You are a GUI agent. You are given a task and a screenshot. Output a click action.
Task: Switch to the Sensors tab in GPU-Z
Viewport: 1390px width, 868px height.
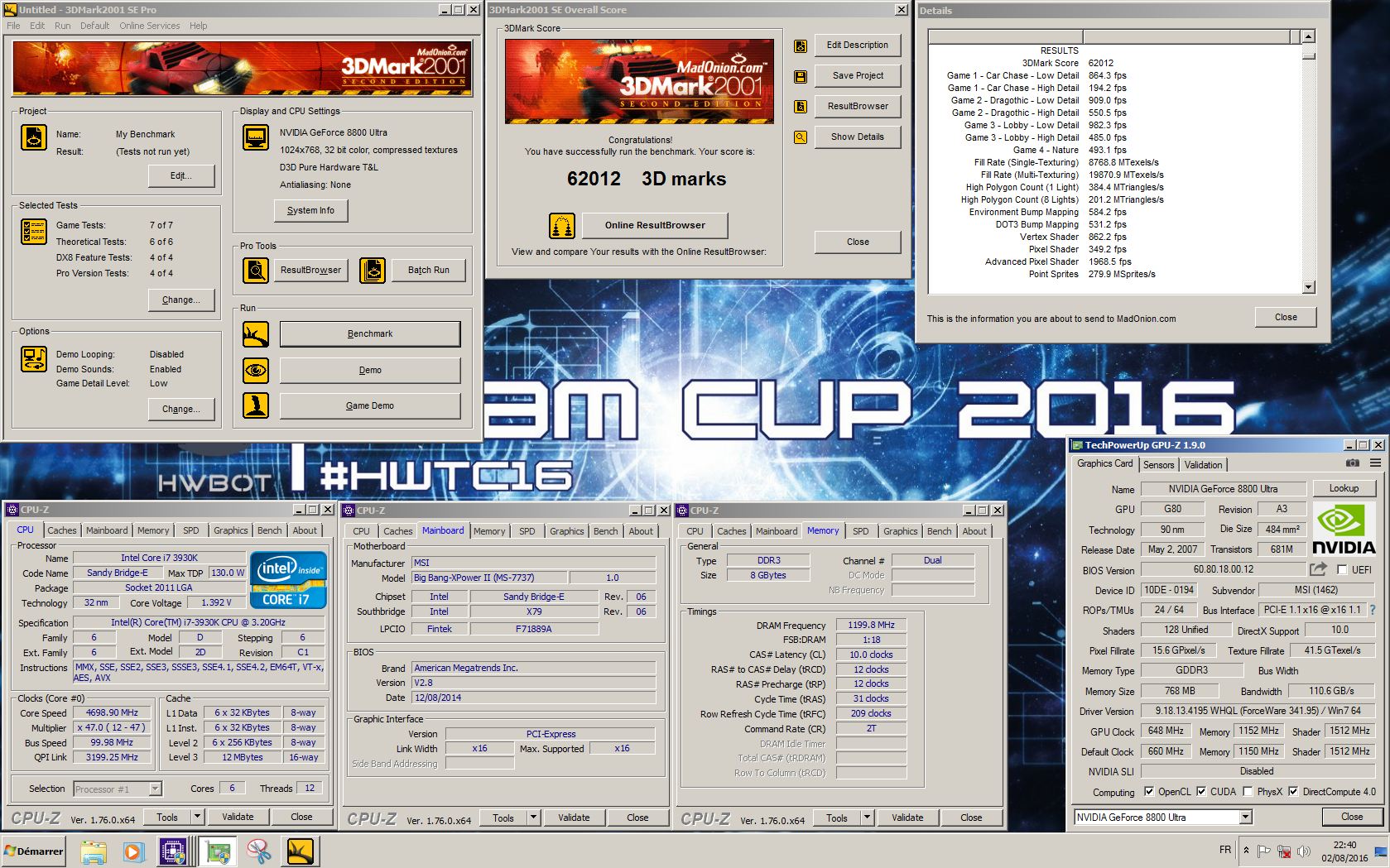1158,465
